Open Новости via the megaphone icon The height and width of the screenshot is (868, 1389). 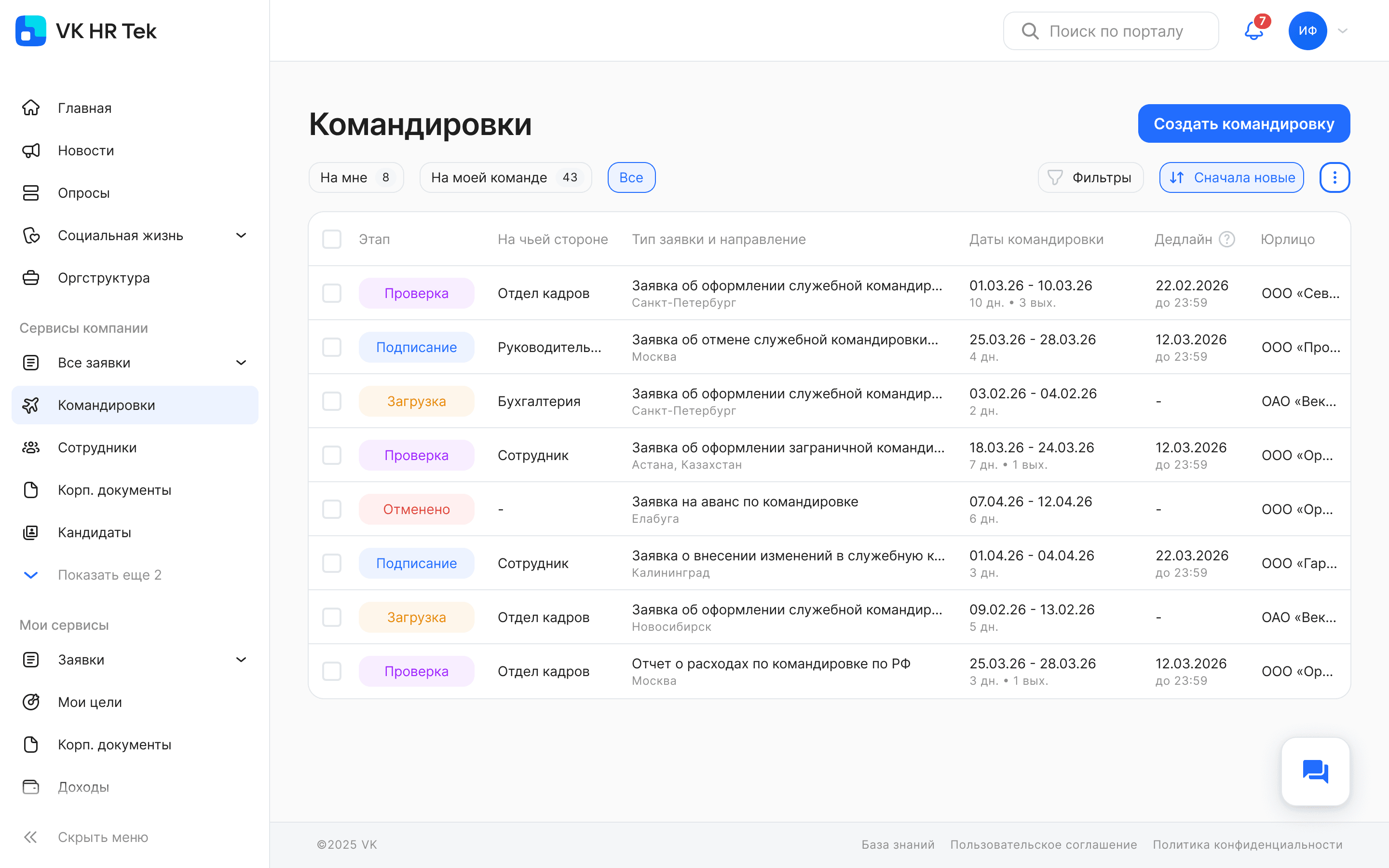(x=31, y=150)
